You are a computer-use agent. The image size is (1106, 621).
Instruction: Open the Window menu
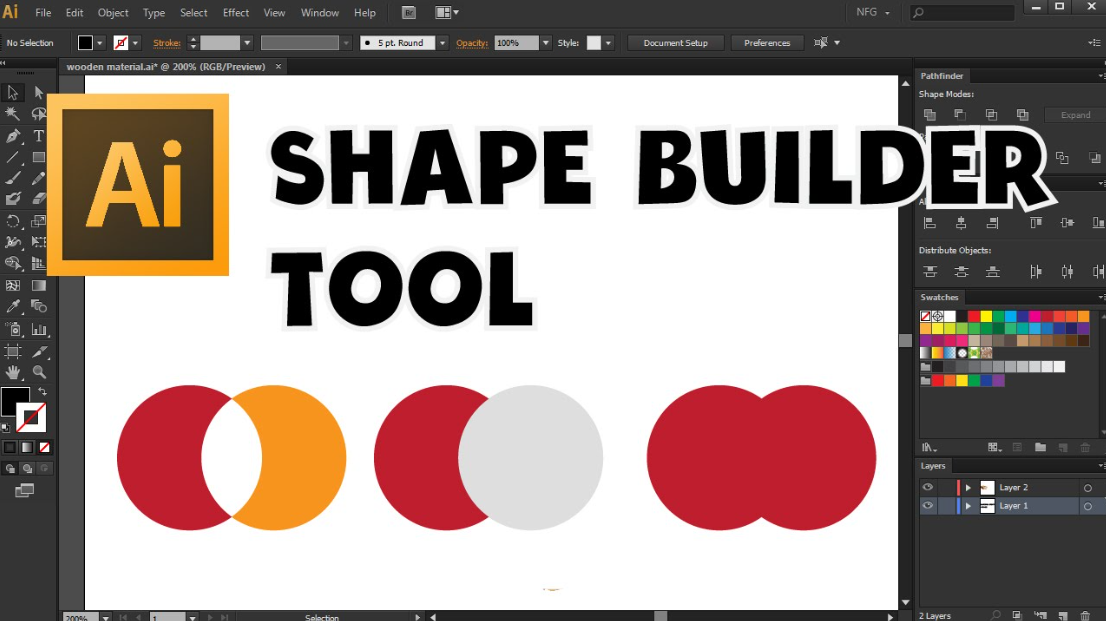320,13
